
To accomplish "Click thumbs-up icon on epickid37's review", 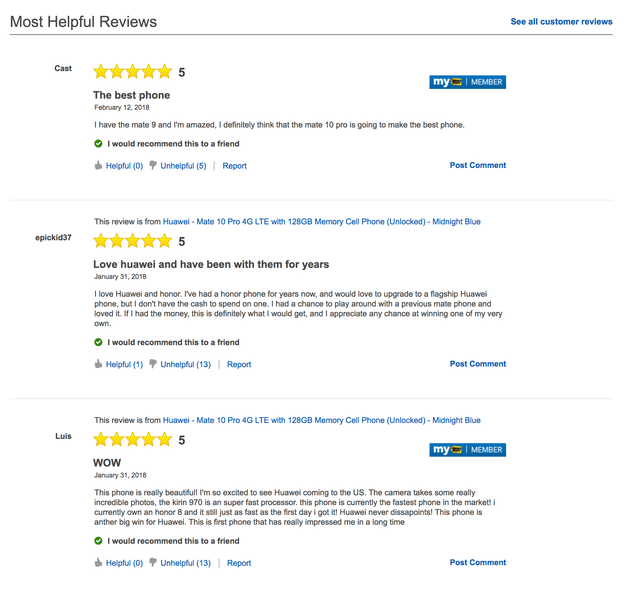I will [98, 364].
